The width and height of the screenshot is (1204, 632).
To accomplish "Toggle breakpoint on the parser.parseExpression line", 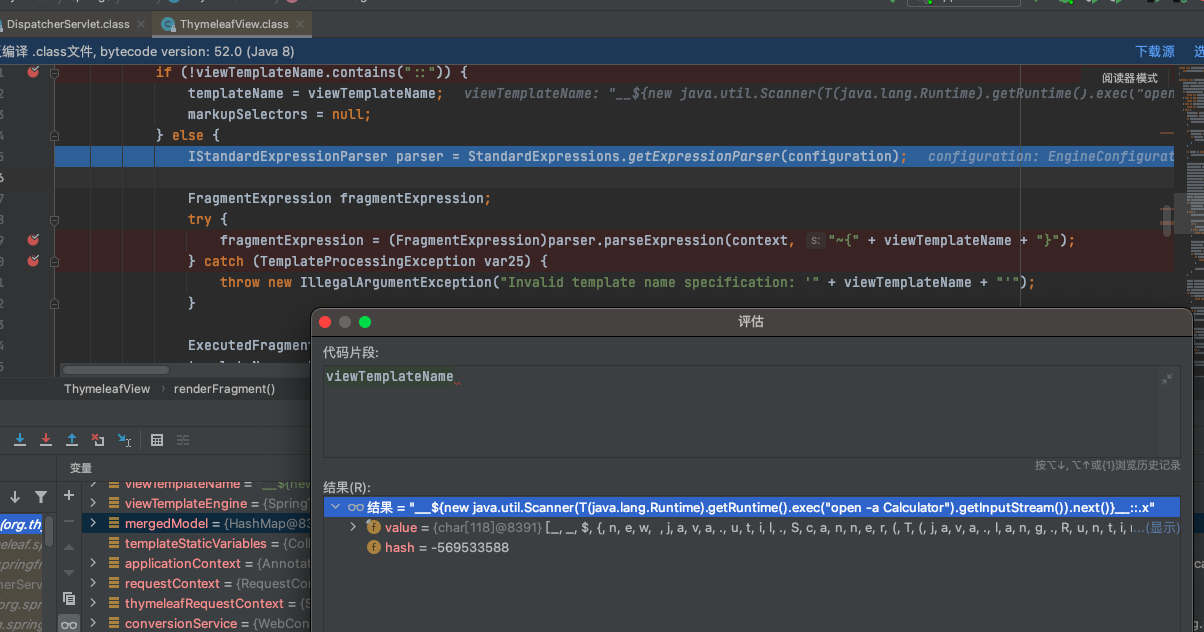I will tap(33, 240).
